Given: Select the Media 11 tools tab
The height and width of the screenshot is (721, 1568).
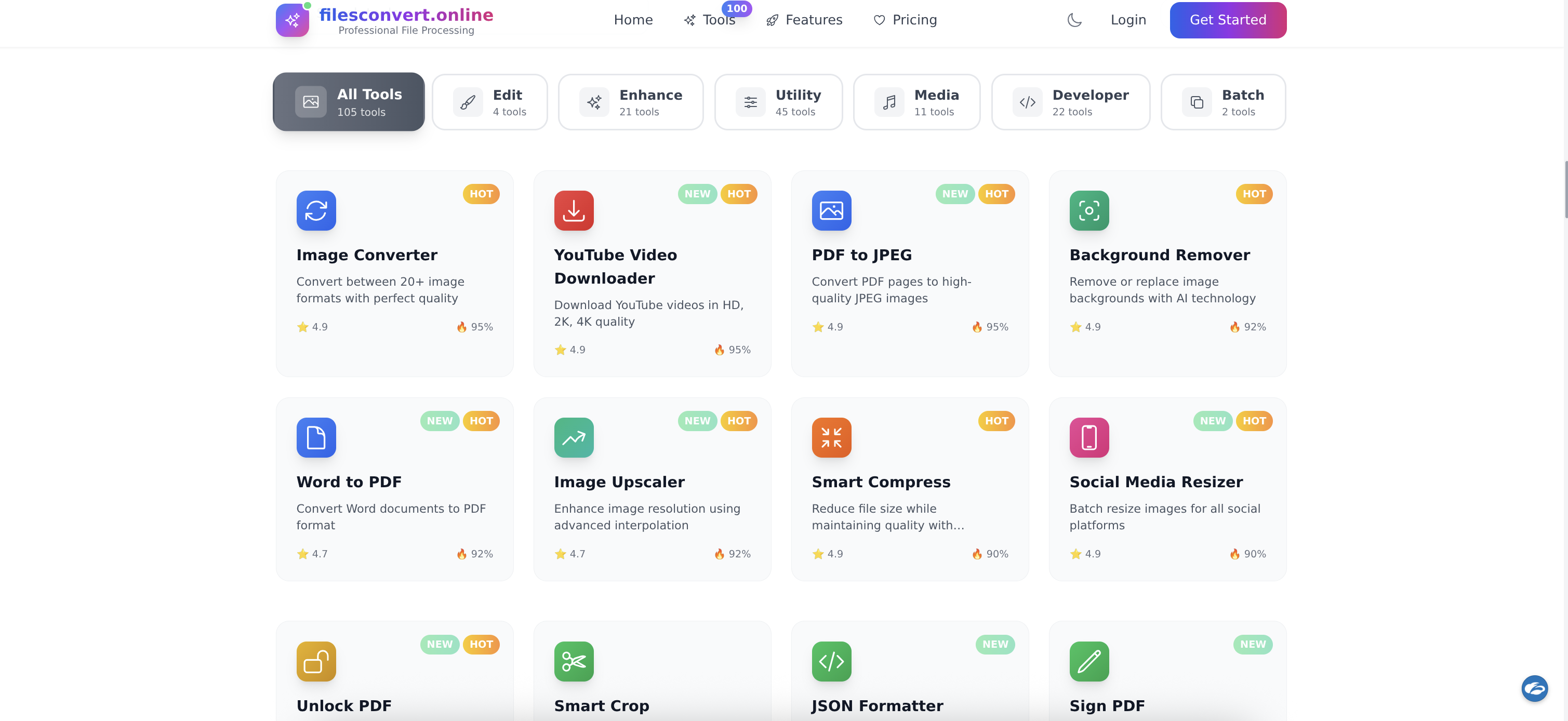Looking at the screenshot, I should (x=916, y=102).
